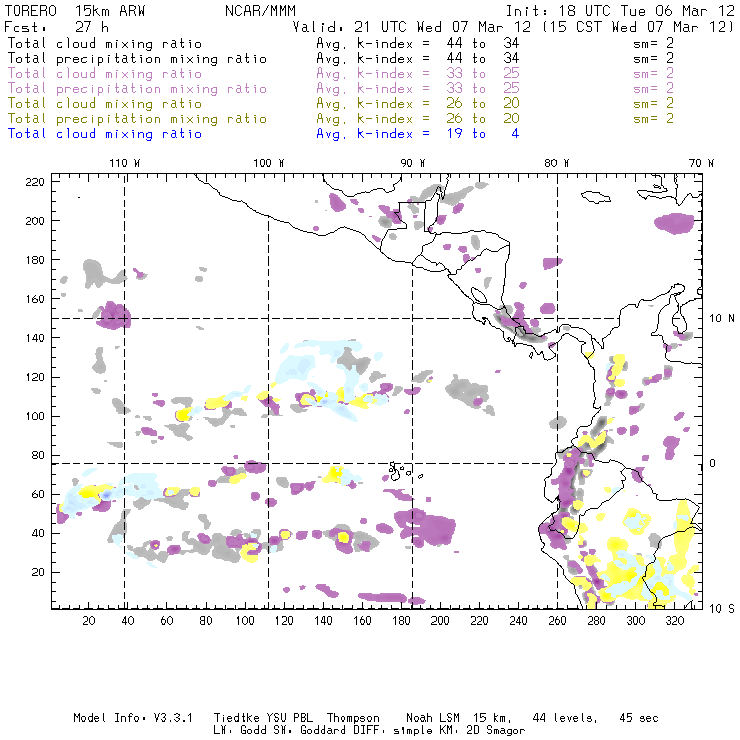The width and height of the screenshot is (740, 740).
Task: Select the 'Init: 18 UTC Tue 06 Mar 12' text
Action: (x=620, y=11)
